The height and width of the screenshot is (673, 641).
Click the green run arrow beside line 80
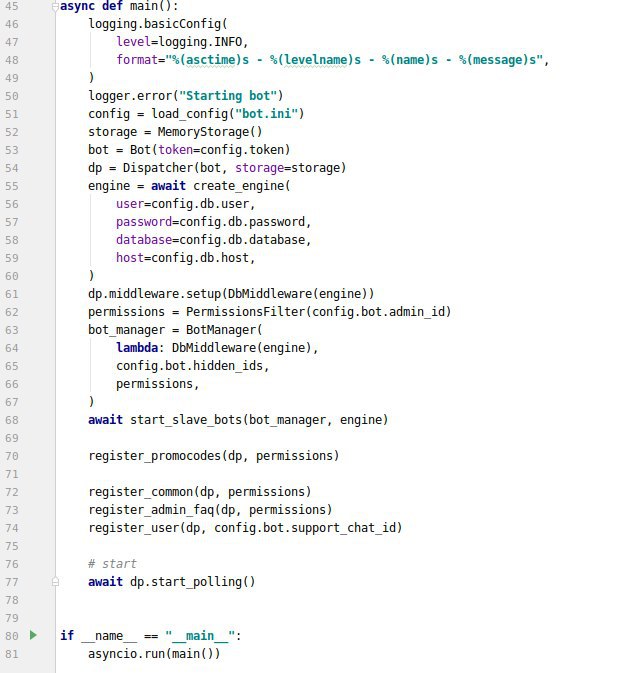[x=33, y=635]
